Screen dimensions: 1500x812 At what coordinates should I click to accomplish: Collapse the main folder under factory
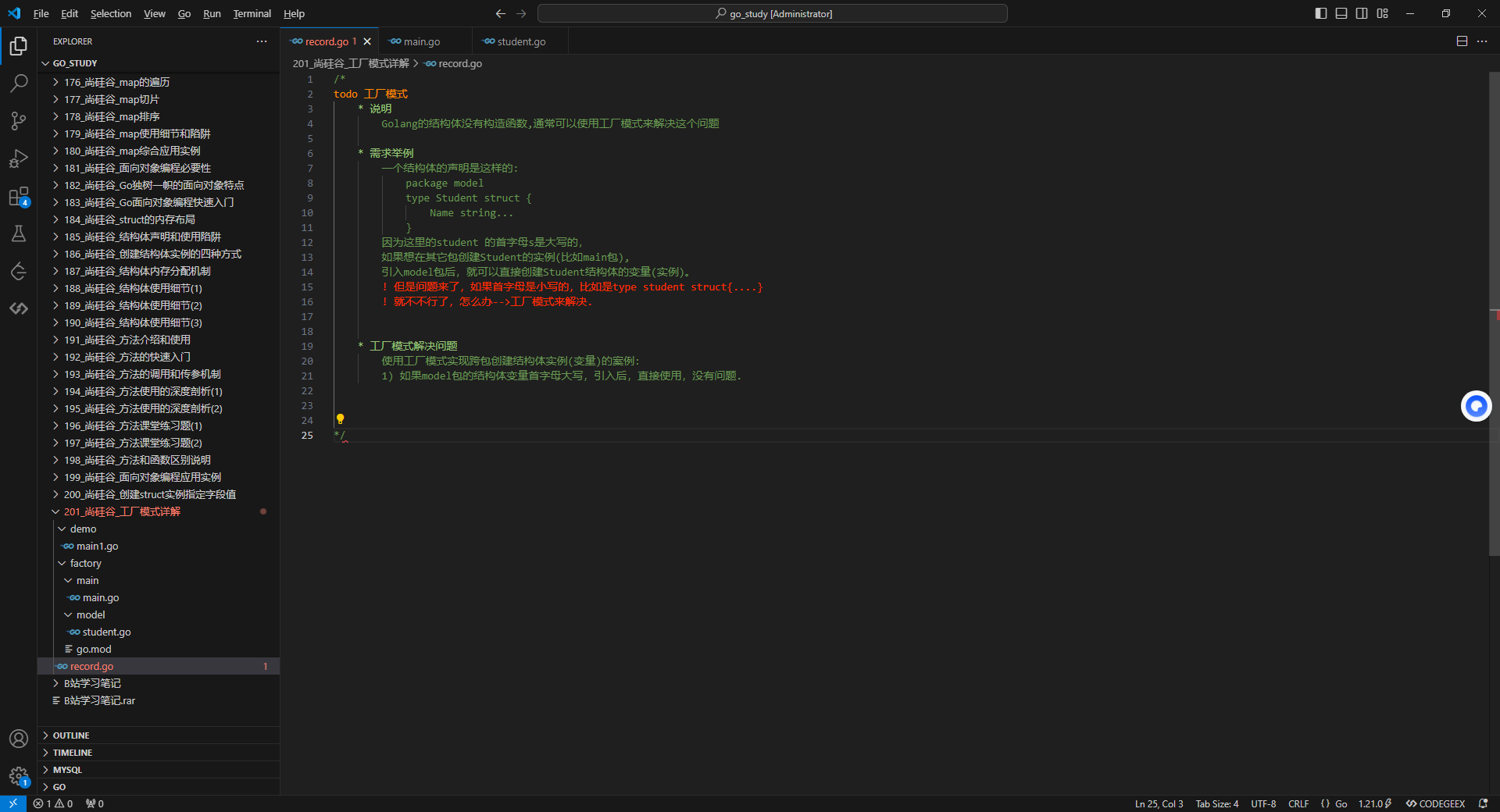point(159,580)
